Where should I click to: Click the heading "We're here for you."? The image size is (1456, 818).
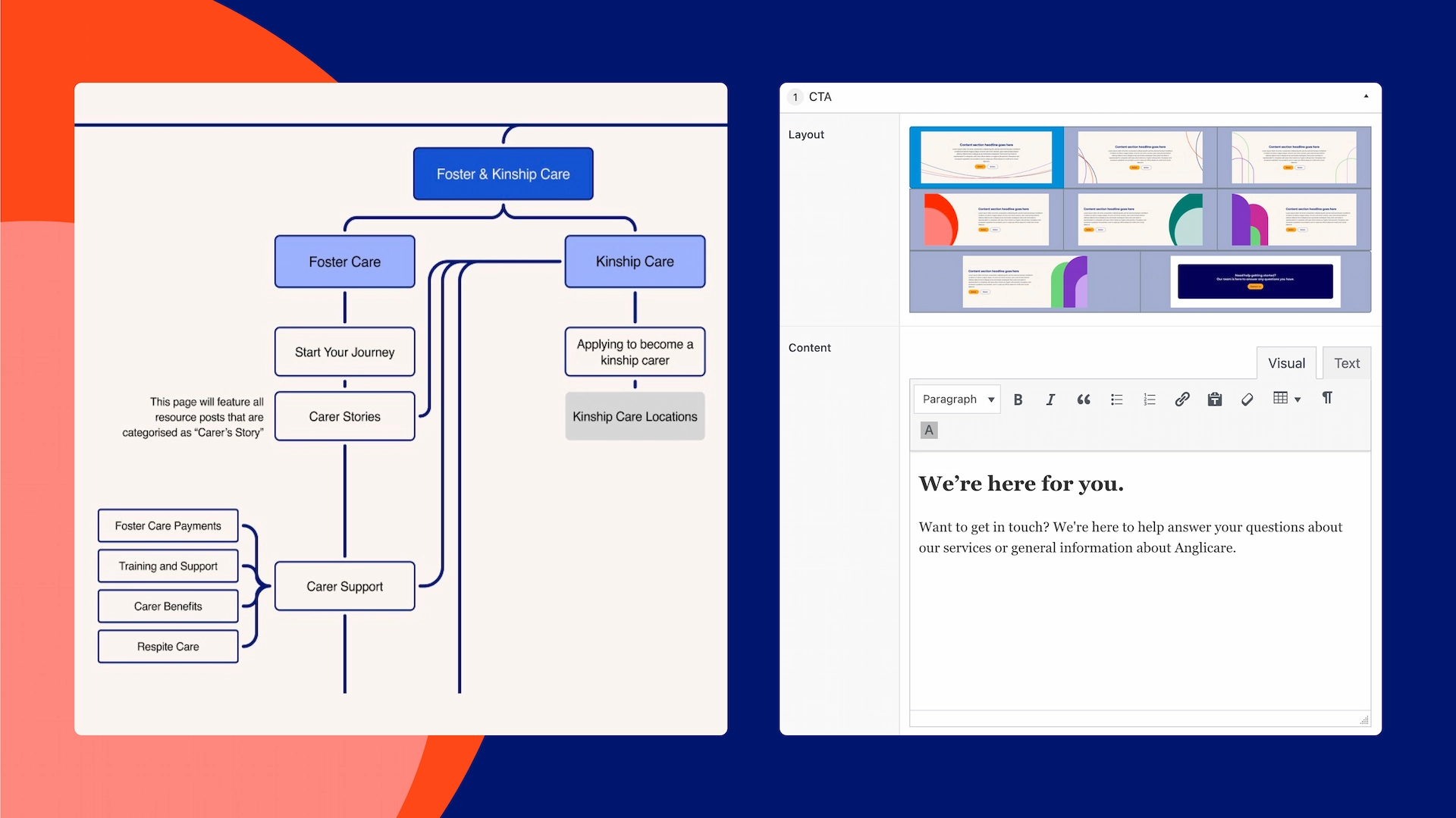1021,484
